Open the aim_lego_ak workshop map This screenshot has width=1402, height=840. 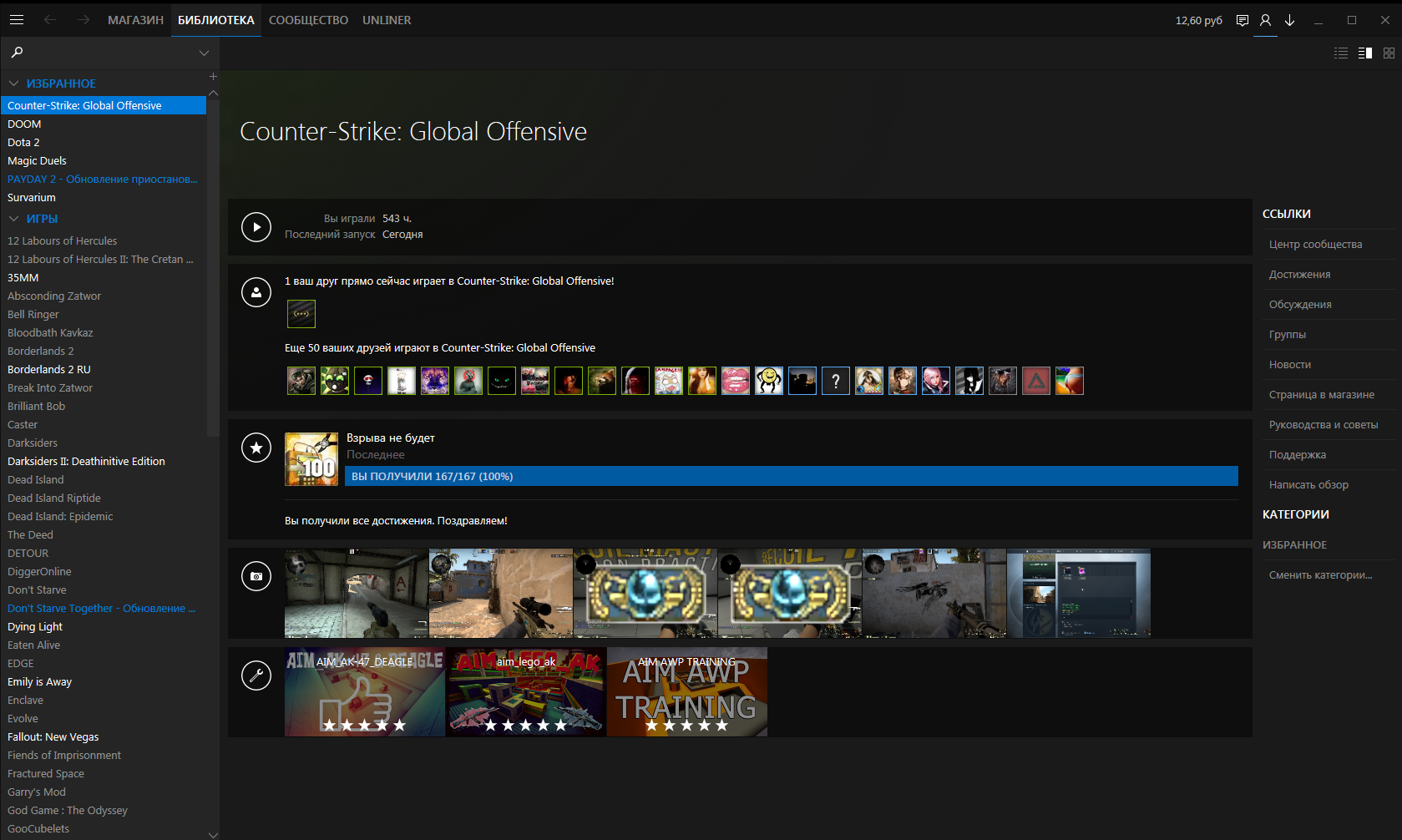point(526,692)
